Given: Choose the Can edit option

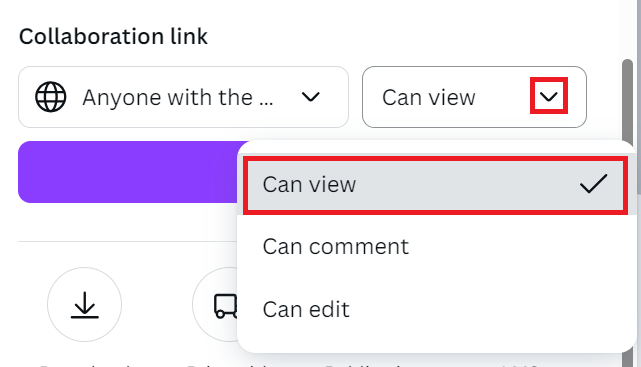Looking at the screenshot, I should click(x=435, y=309).
